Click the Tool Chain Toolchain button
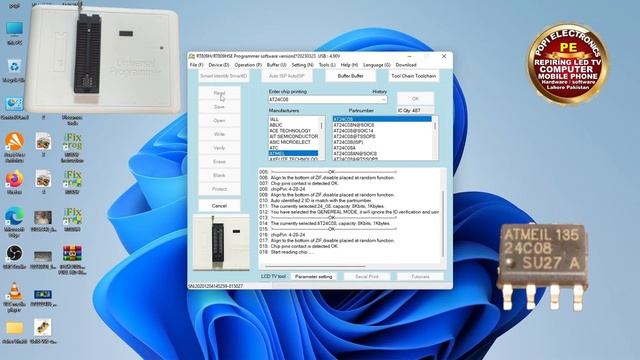640x360 pixels. [413, 76]
